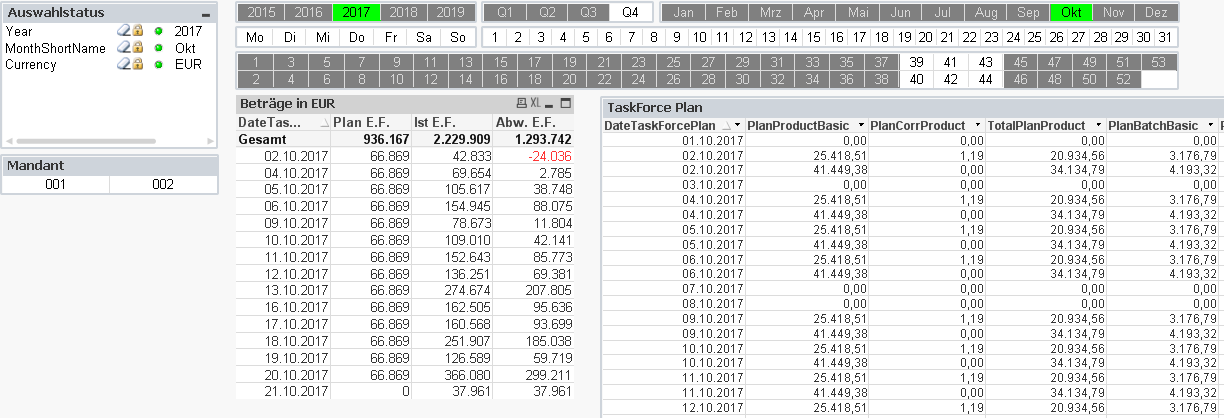
Task: Deselect the green Okt month
Action: tap(1071, 12)
